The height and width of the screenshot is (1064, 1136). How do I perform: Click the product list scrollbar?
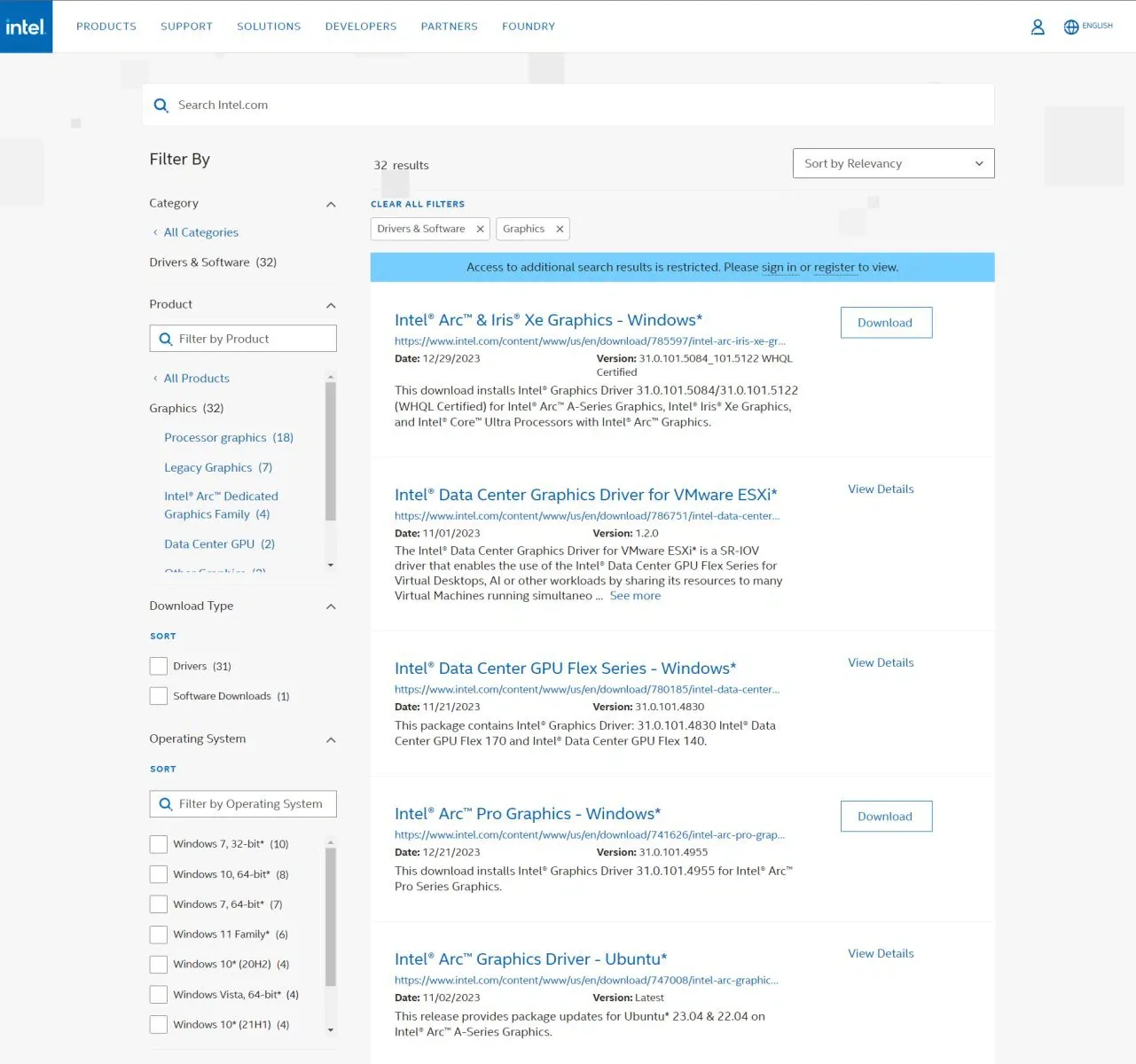tap(331, 451)
